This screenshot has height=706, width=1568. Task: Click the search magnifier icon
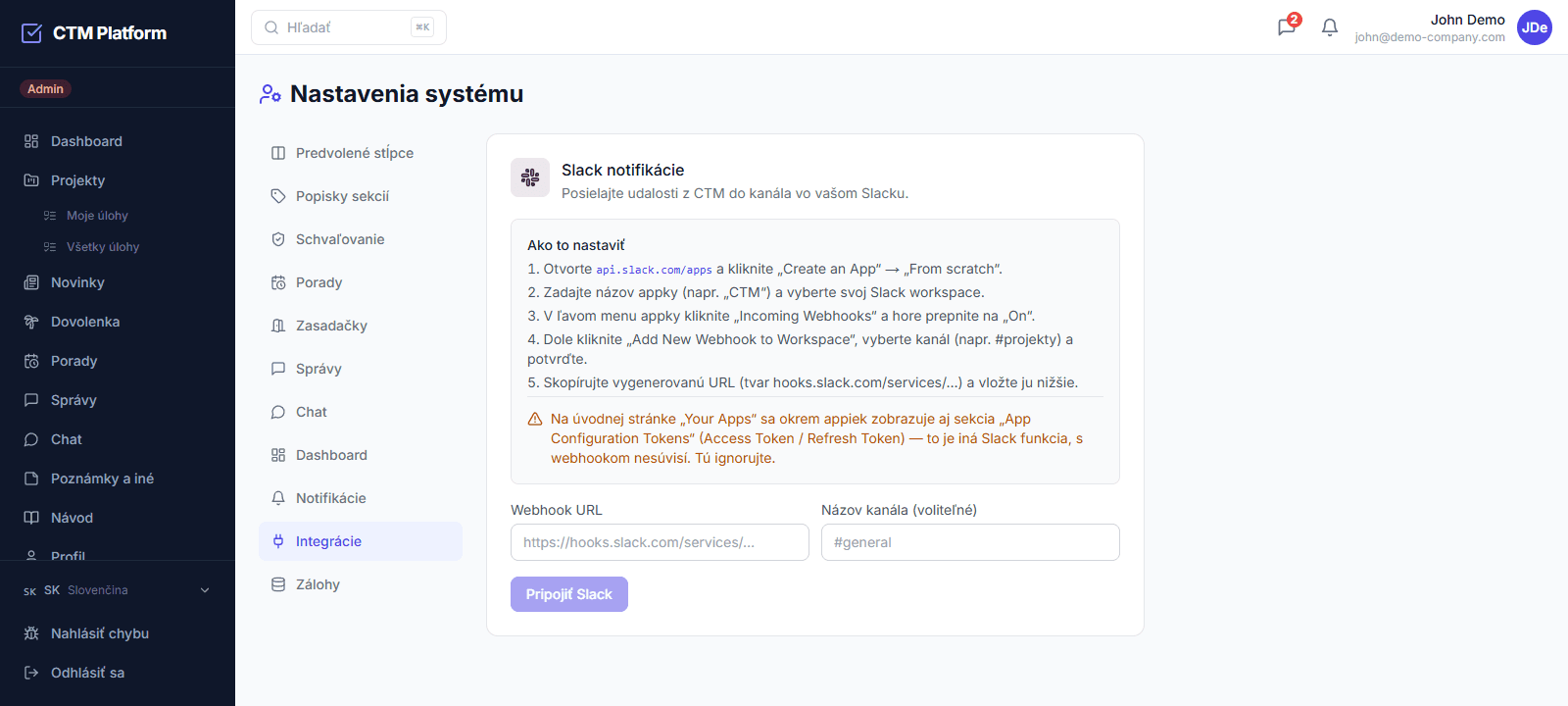click(x=271, y=27)
